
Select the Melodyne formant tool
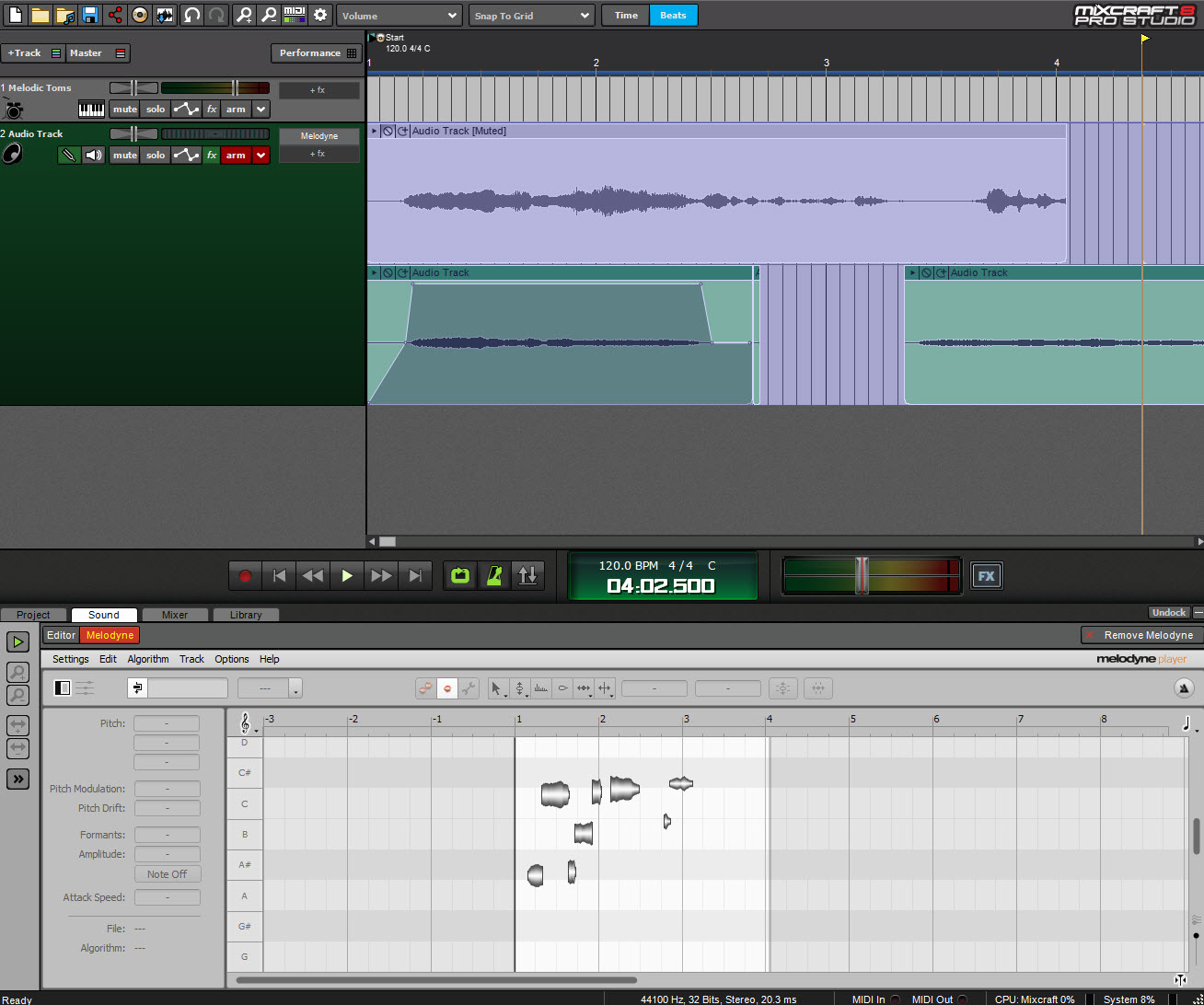(541, 687)
